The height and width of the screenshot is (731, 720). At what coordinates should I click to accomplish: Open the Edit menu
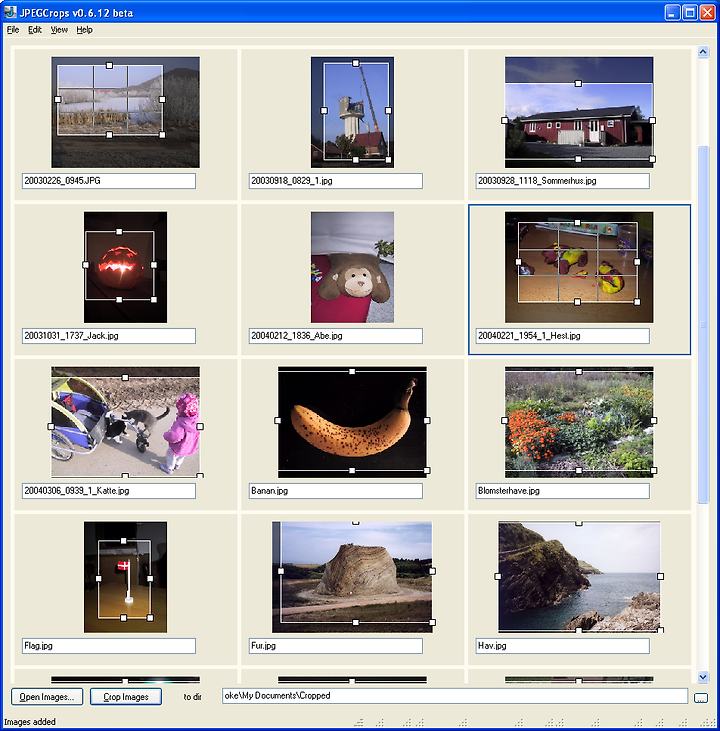click(x=35, y=30)
